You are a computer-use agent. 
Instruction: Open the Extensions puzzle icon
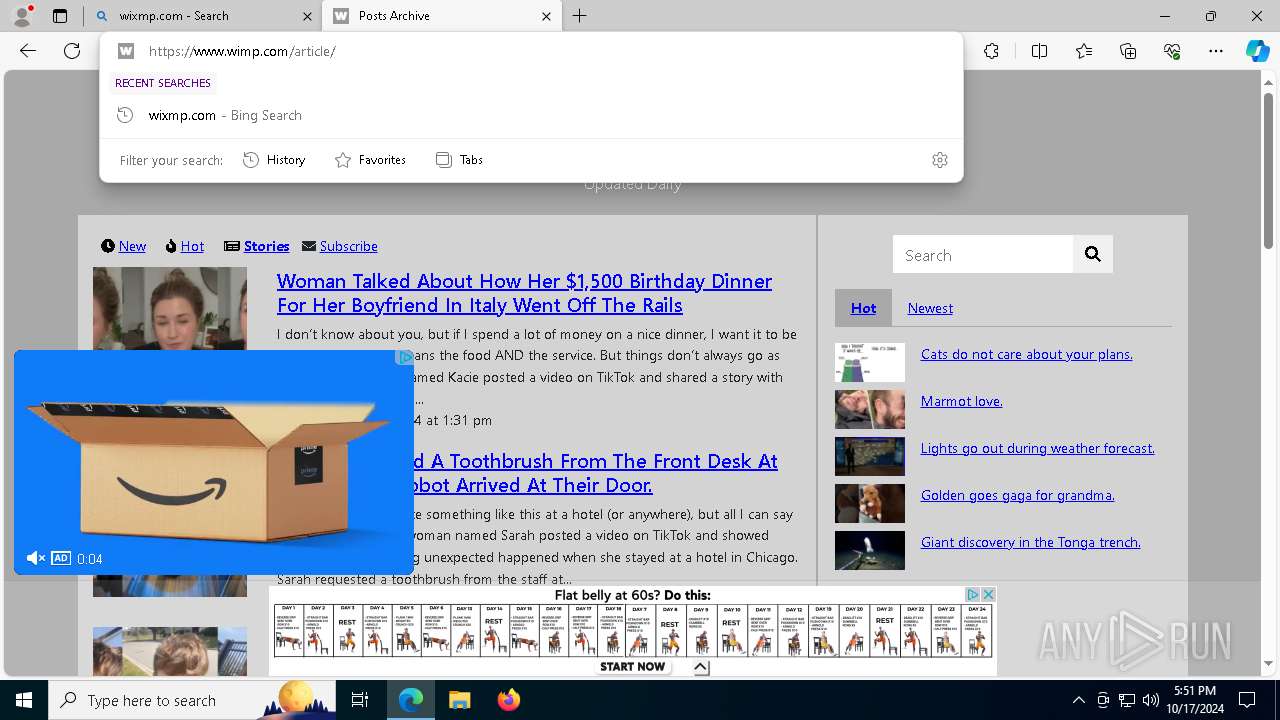991,51
